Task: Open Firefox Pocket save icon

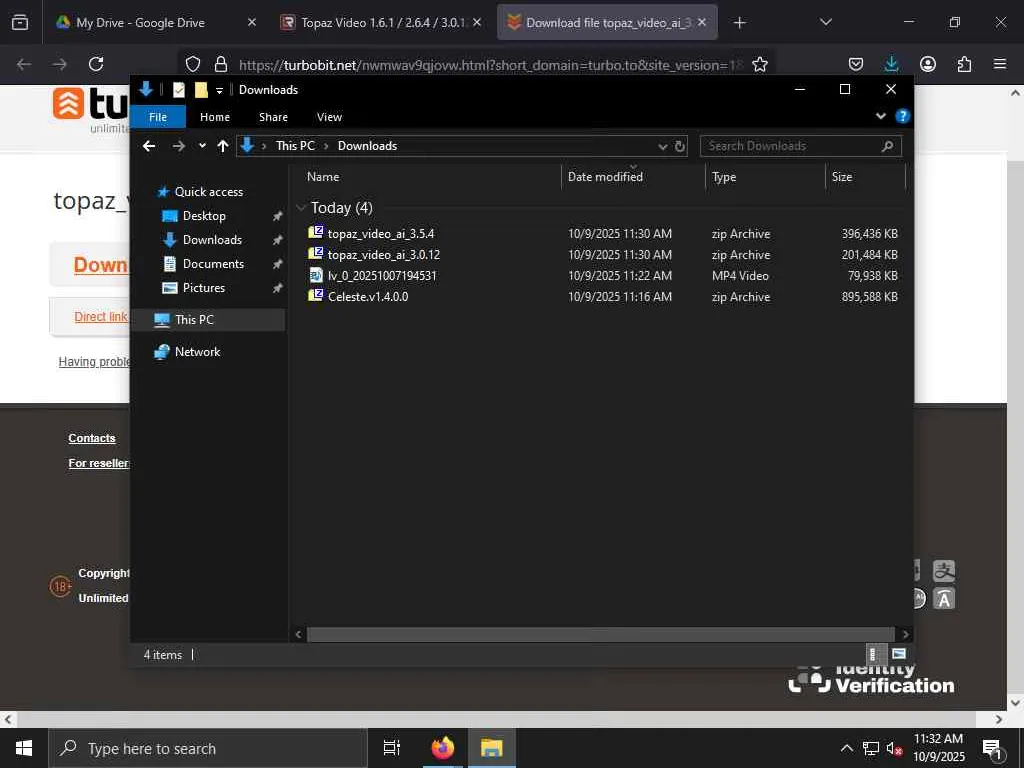Action: pos(856,64)
